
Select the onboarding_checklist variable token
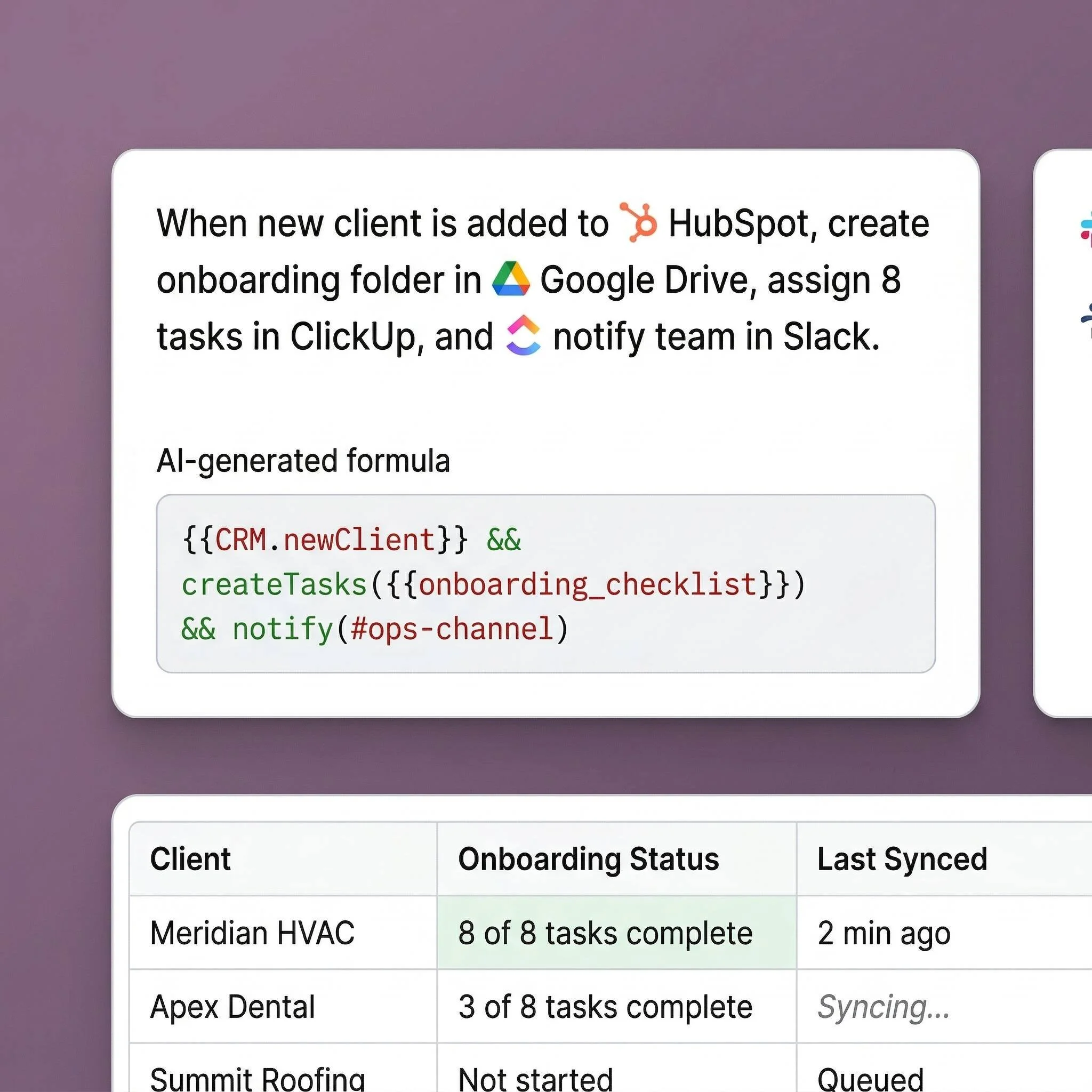click(x=588, y=584)
